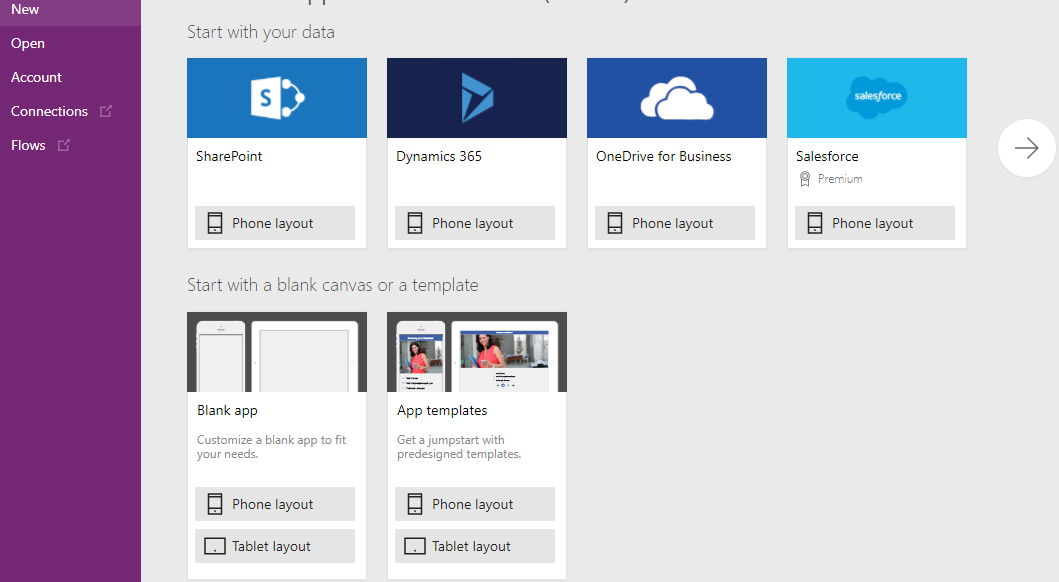This screenshot has height=582, width=1059.
Task: Create a Salesforce app in Phone layout
Action: click(874, 223)
